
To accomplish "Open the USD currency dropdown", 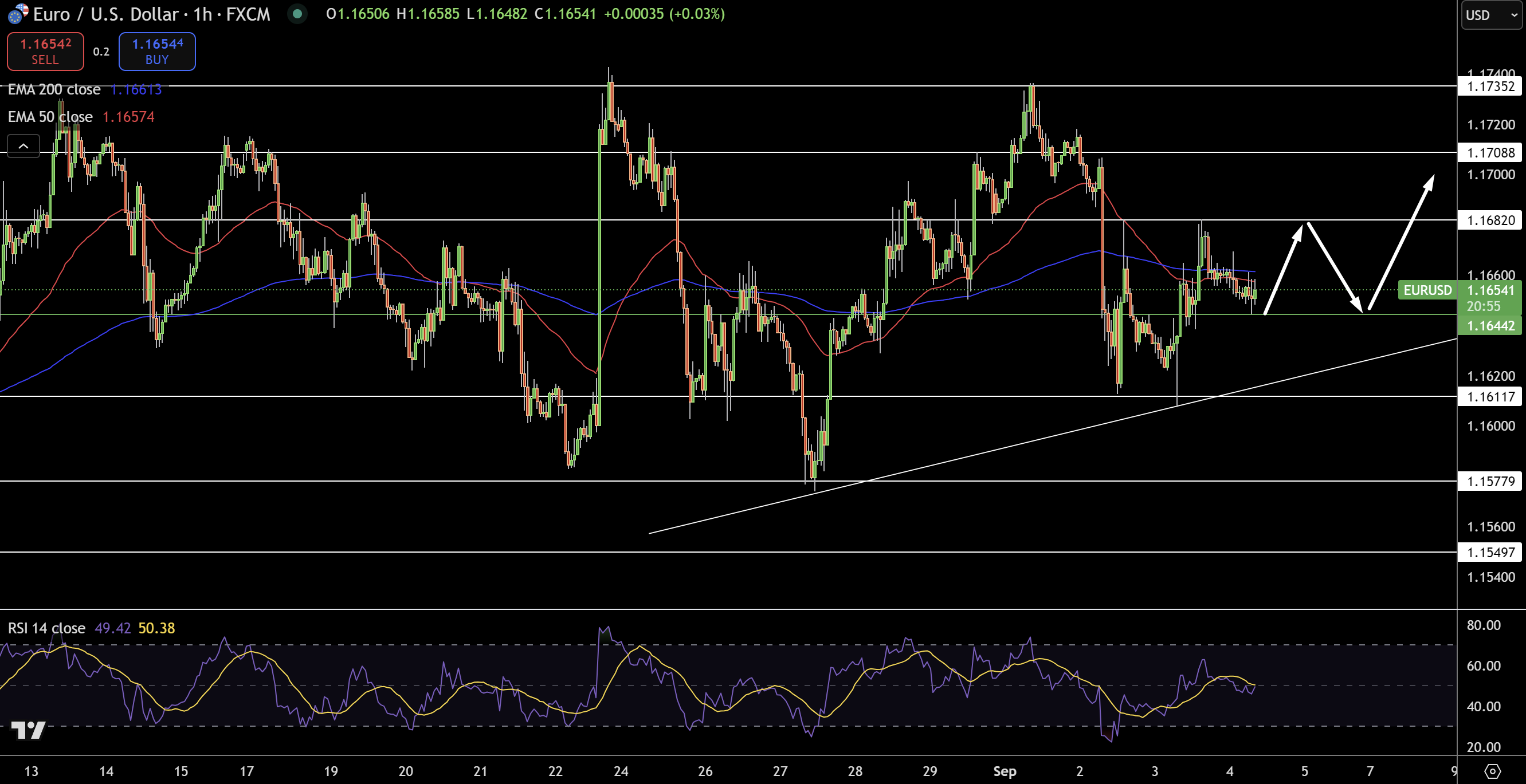I will [x=1491, y=15].
